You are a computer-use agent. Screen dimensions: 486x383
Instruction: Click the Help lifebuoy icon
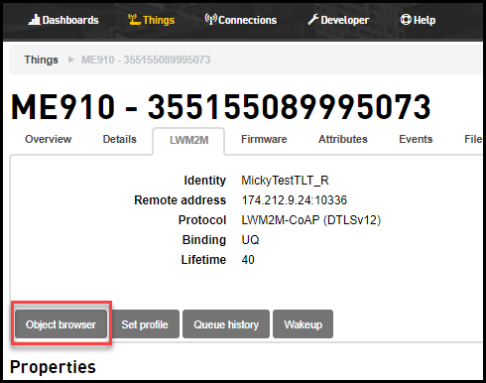(406, 20)
